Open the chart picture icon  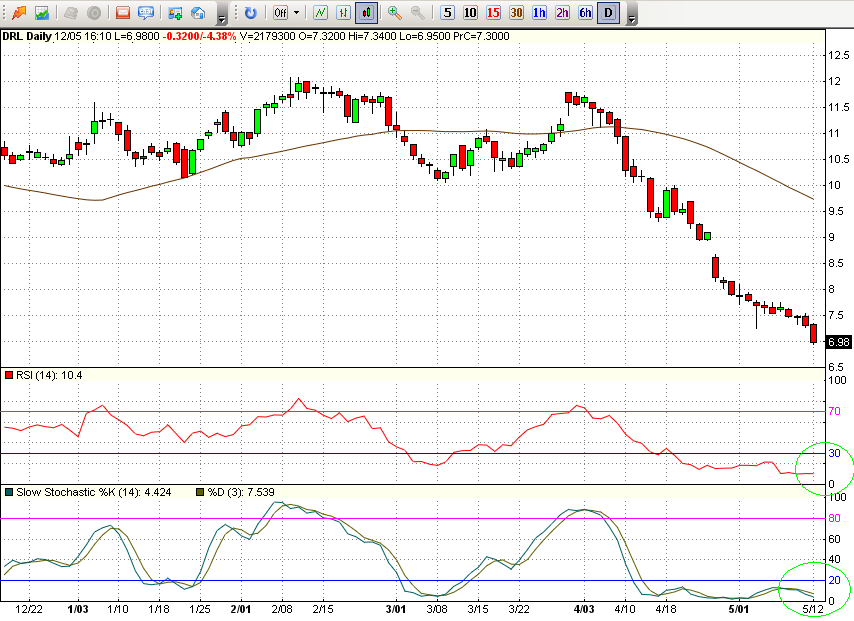click(x=42, y=13)
